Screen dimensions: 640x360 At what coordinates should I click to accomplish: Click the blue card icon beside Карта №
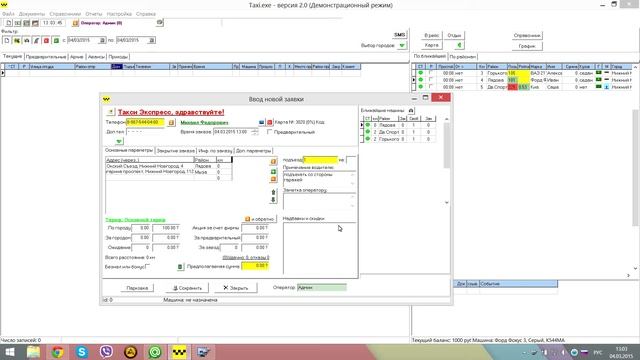pyautogui.click(x=262, y=122)
